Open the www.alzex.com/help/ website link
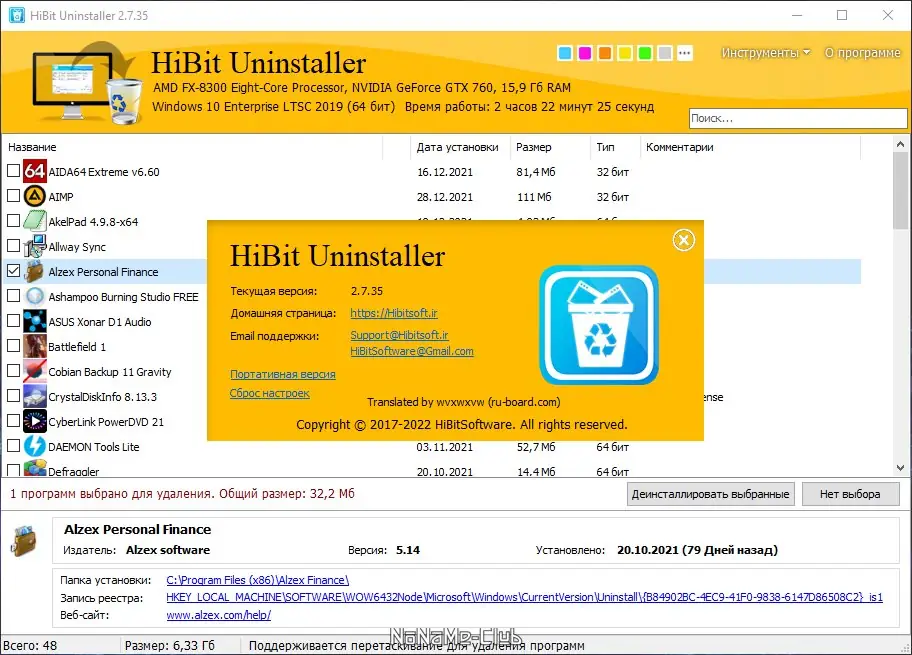Screen dimensions: 912x655 219,615
